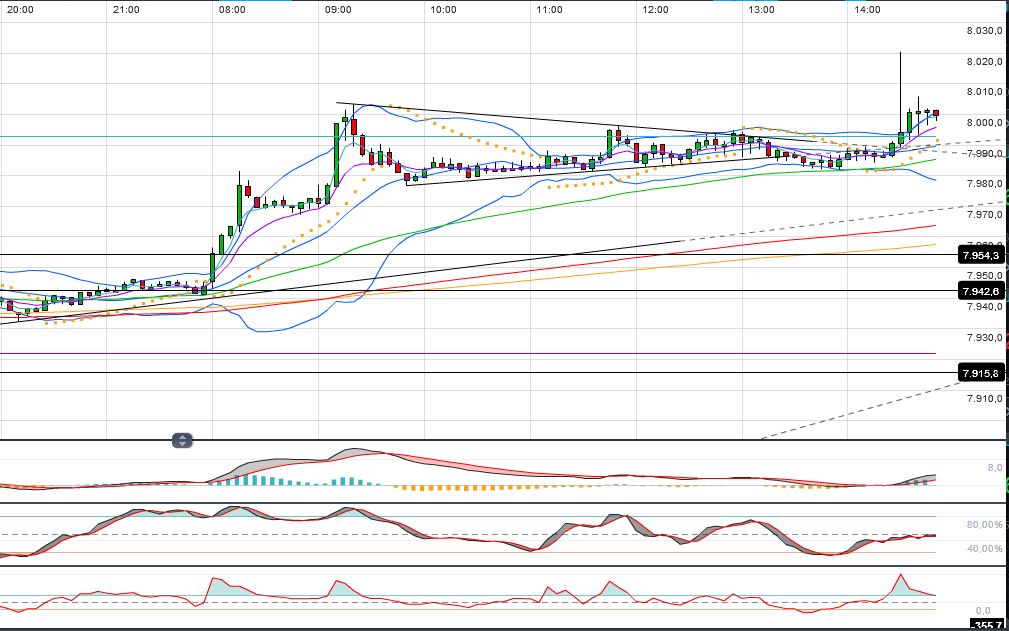Click the -355,7 indicator value tag
The height and width of the screenshot is (631, 1009).
(x=987, y=625)
